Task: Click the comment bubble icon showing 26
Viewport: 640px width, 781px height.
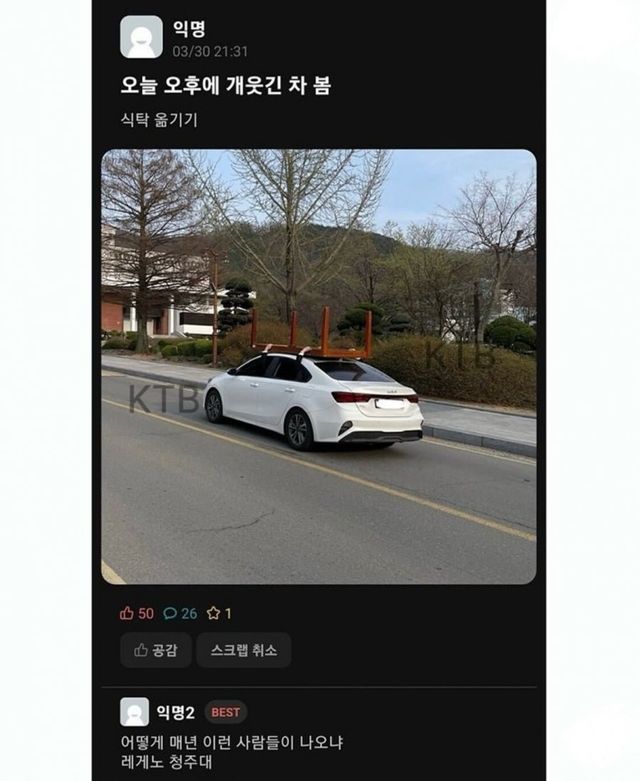Action: click(x=170, y=613)
